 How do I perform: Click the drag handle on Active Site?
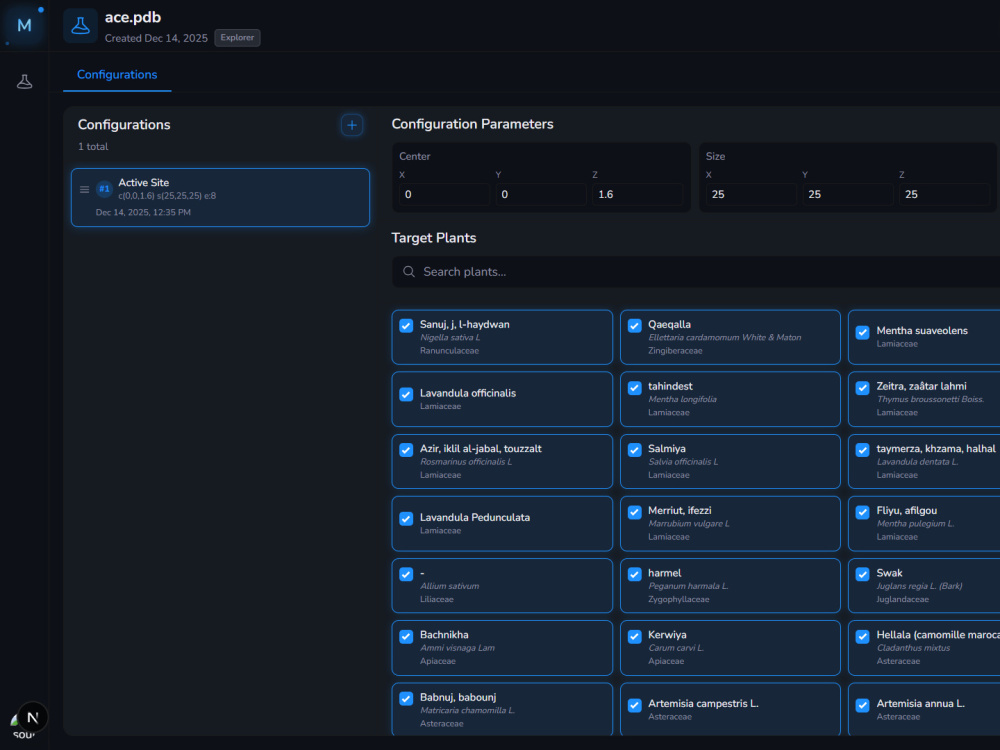click(x=84, y=189)
